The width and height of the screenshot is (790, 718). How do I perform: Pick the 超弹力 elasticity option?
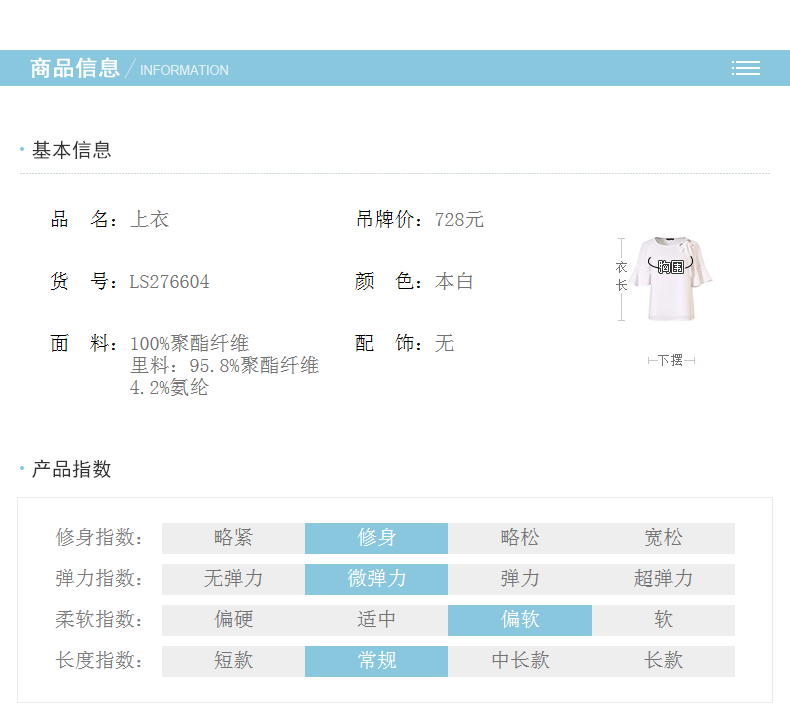(x=663, y=579)
